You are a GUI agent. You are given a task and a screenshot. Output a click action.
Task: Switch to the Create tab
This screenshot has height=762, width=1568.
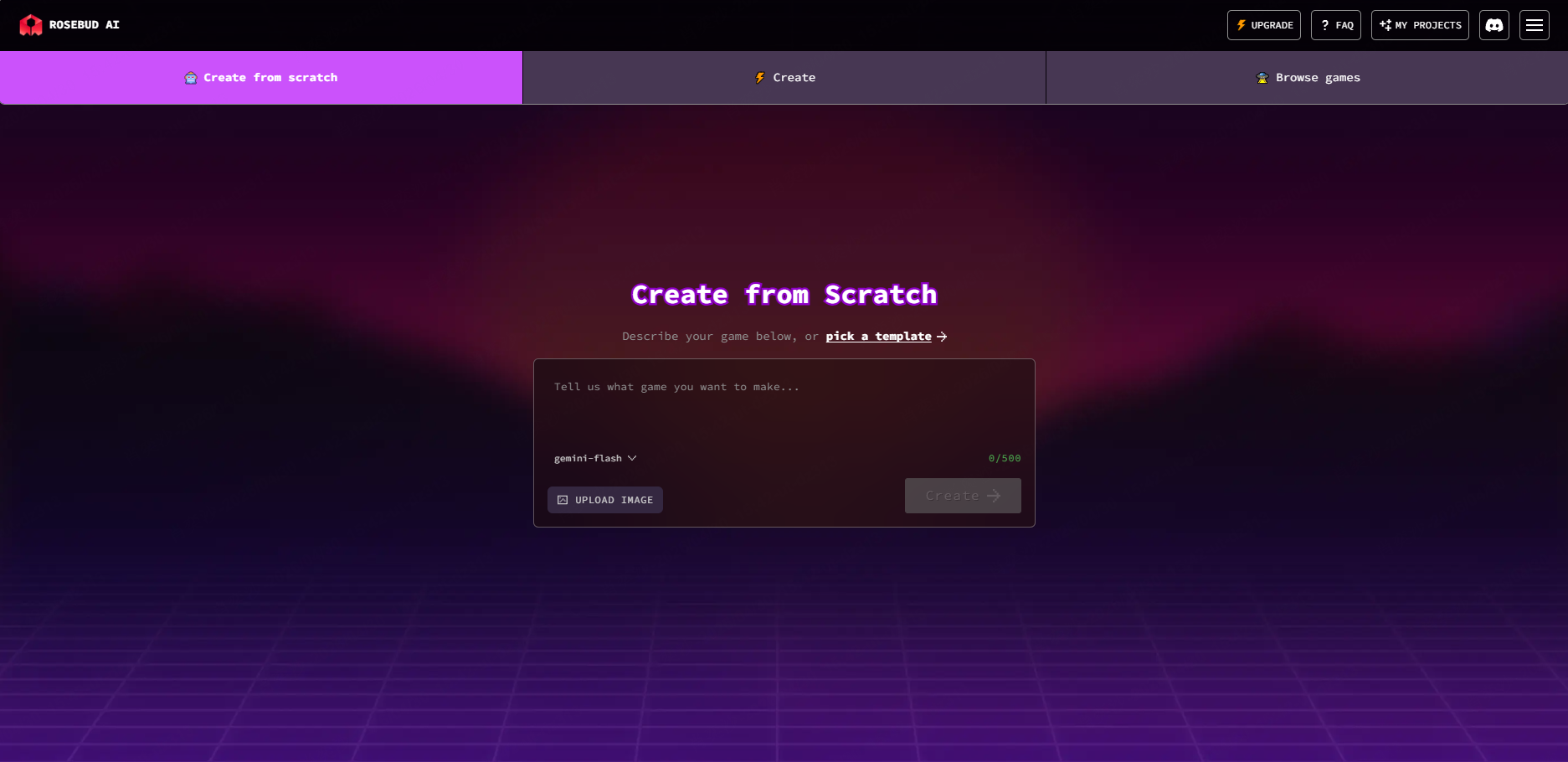pos(784,78)
